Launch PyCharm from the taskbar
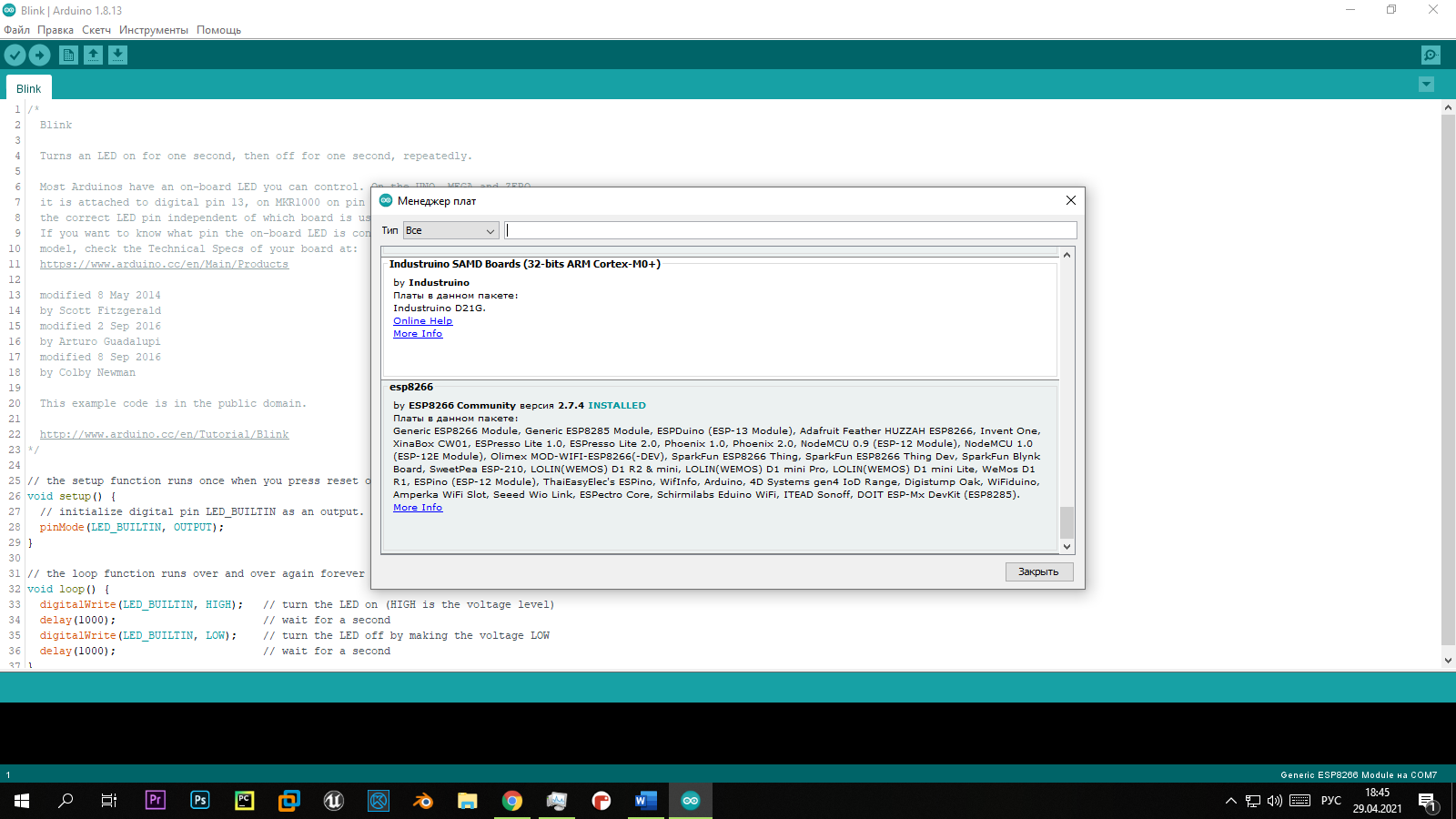The height and width of the screenshot is (819, 1456). [x=245, y=801]
